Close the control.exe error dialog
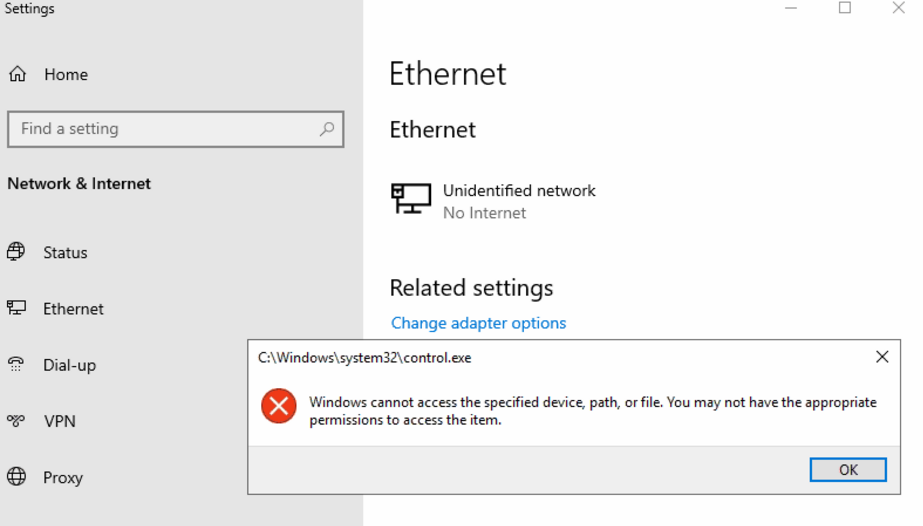This screenshot has width=923, height=526. (881, 357)
